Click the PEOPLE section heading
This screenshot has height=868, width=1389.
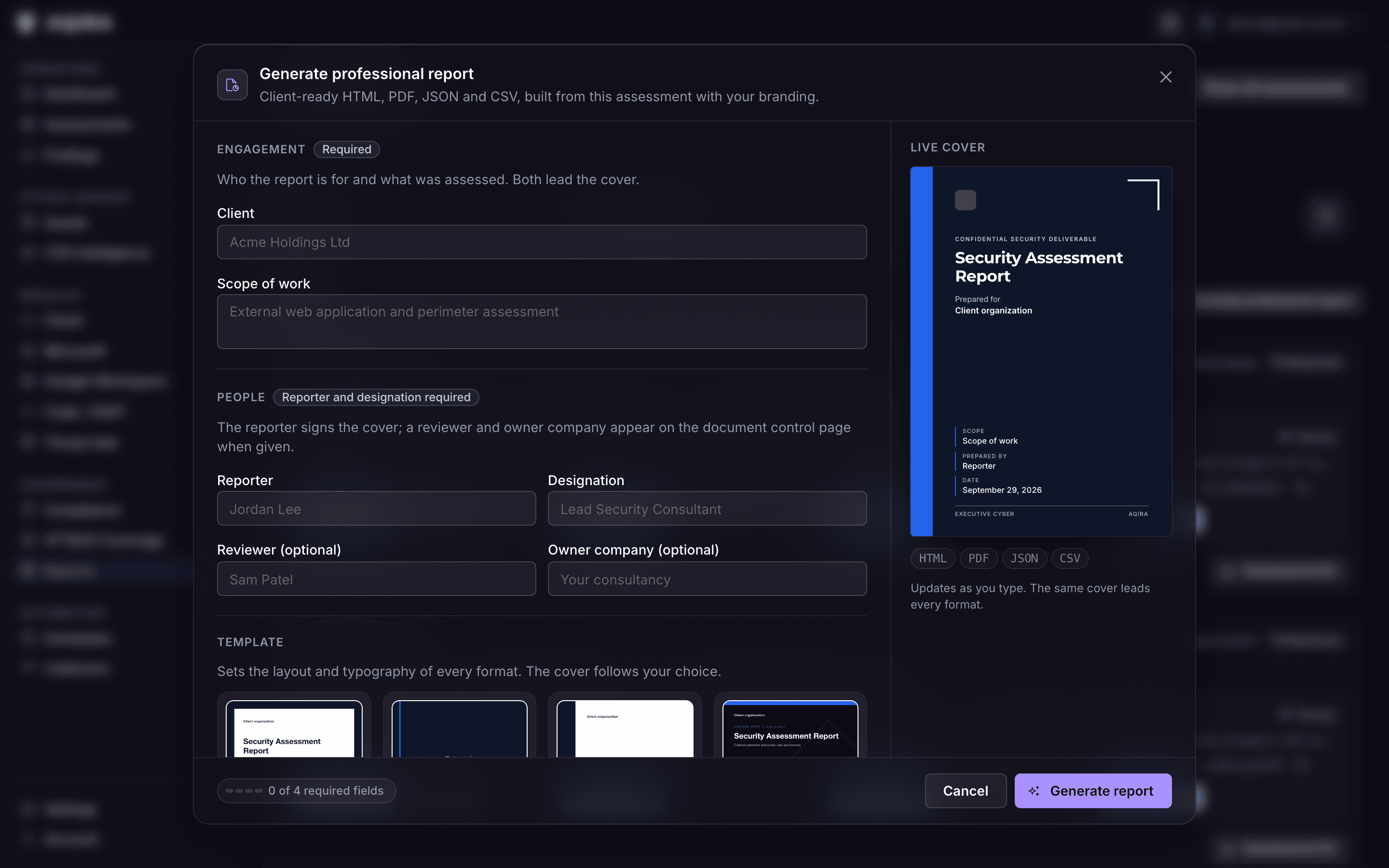241,397
